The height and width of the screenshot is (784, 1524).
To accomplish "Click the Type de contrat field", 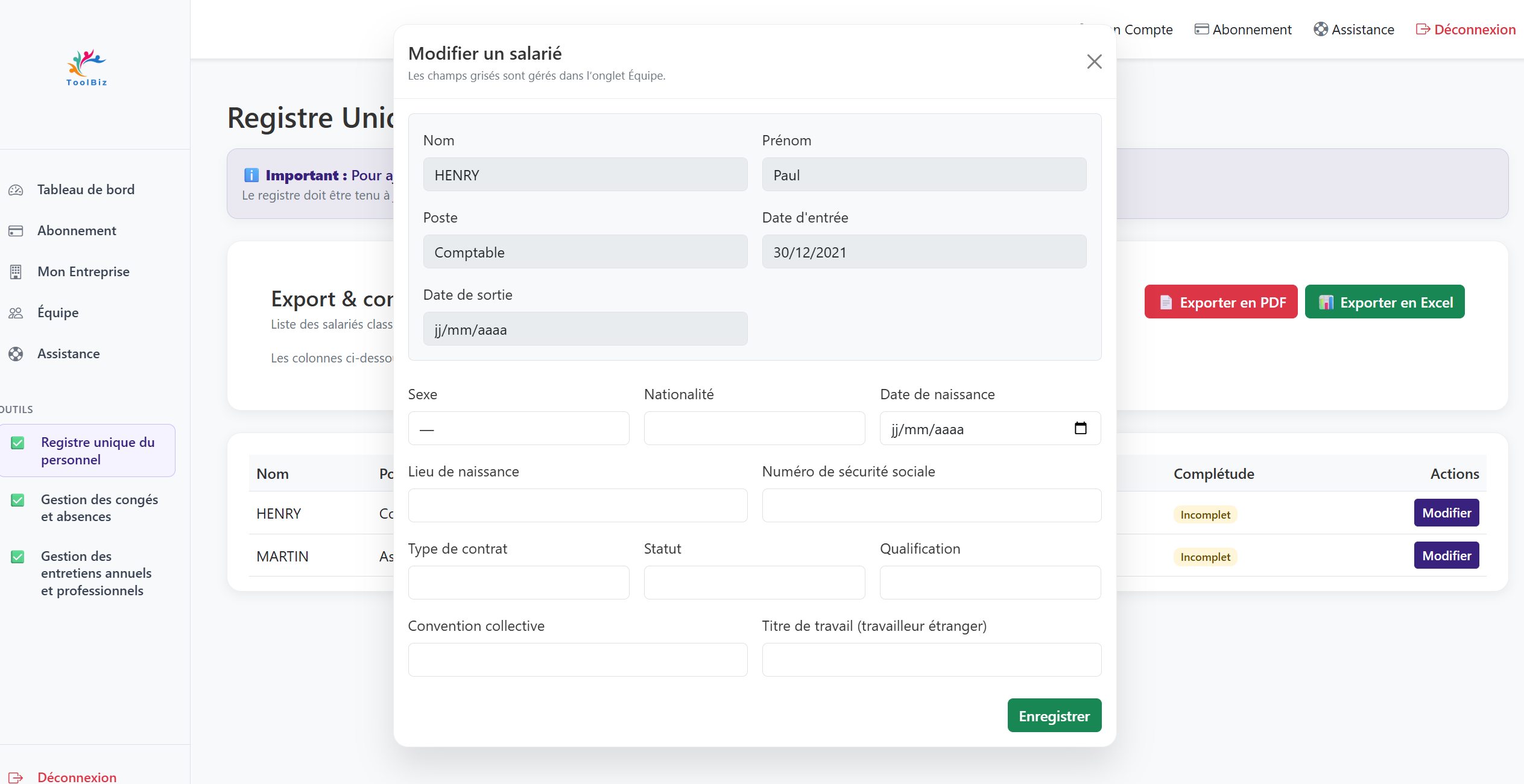I will 518,583.
